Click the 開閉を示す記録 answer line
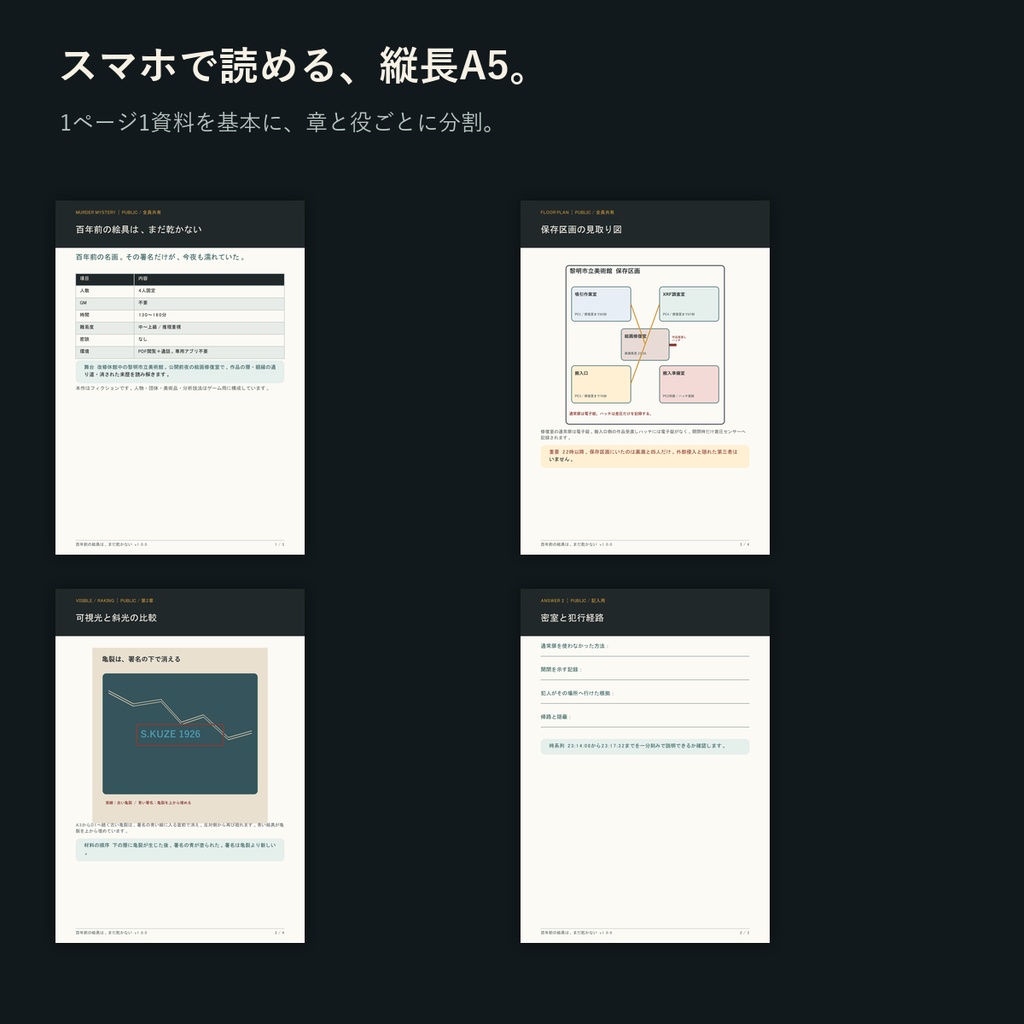The height and width of the screenshot is (1024, 1024). pyautogui.click(x=645, y=671)
